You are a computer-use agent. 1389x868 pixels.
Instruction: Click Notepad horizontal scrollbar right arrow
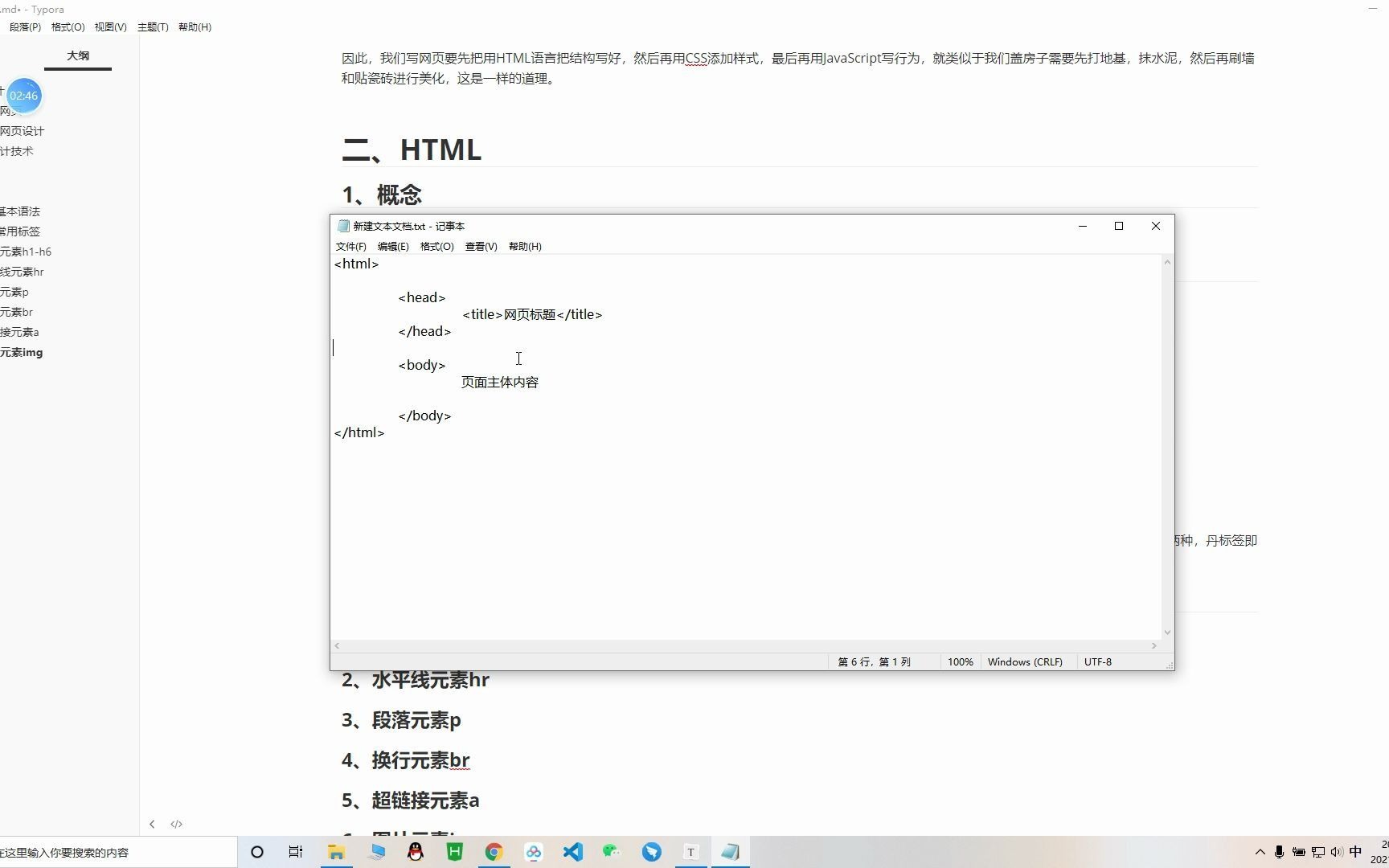[1154, 645]
